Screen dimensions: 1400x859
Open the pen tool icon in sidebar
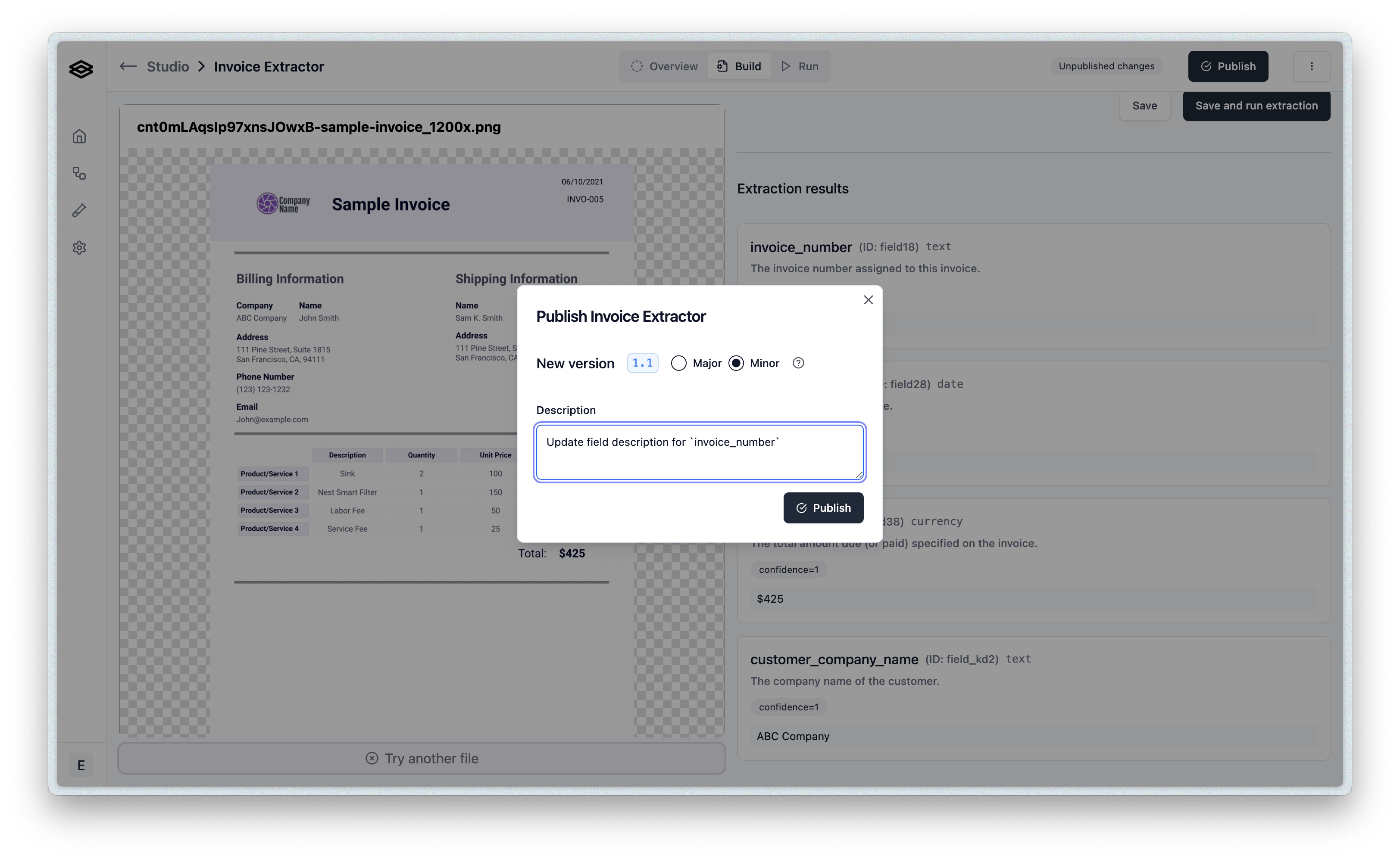point(80,211)
